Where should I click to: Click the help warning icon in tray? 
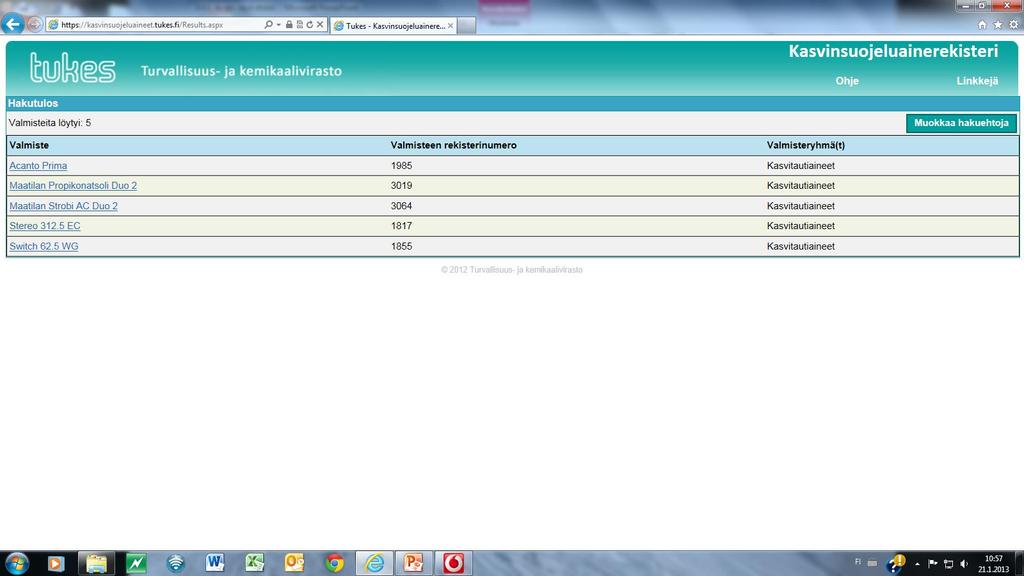coord(895,564)
